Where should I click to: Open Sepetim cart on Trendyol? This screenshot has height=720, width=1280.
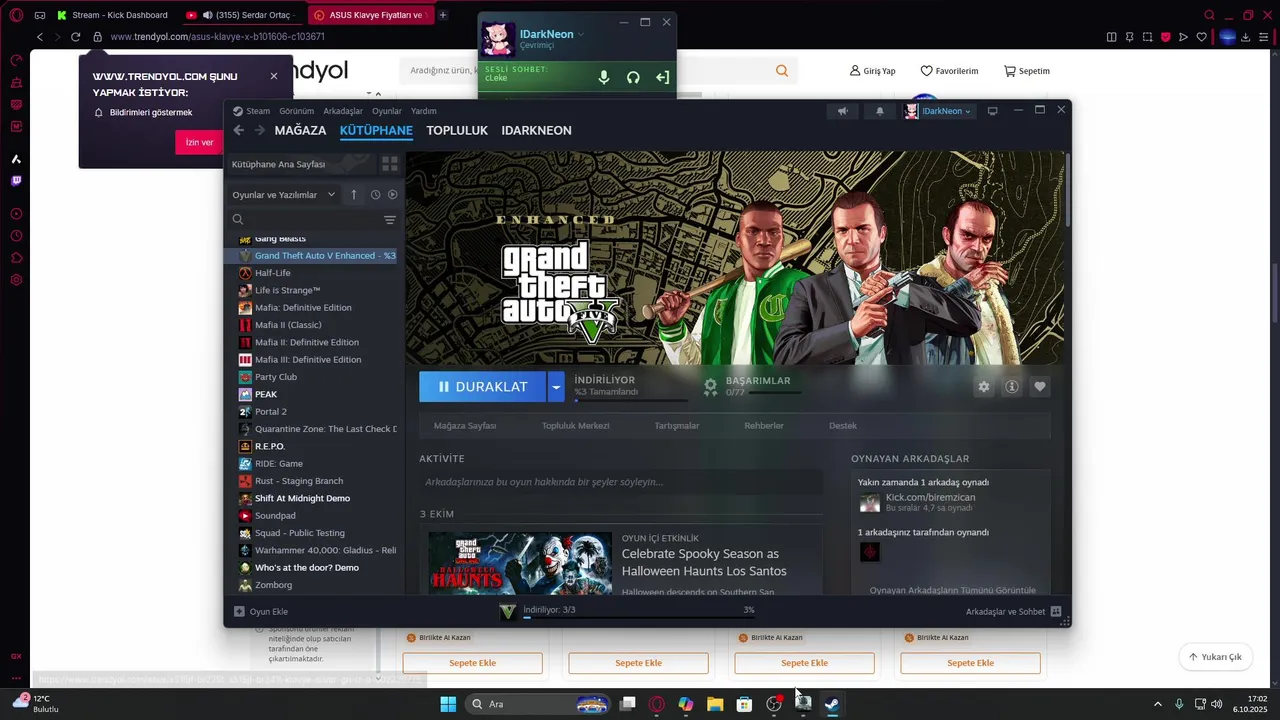pyautogui.click(x=1027, y=71)
